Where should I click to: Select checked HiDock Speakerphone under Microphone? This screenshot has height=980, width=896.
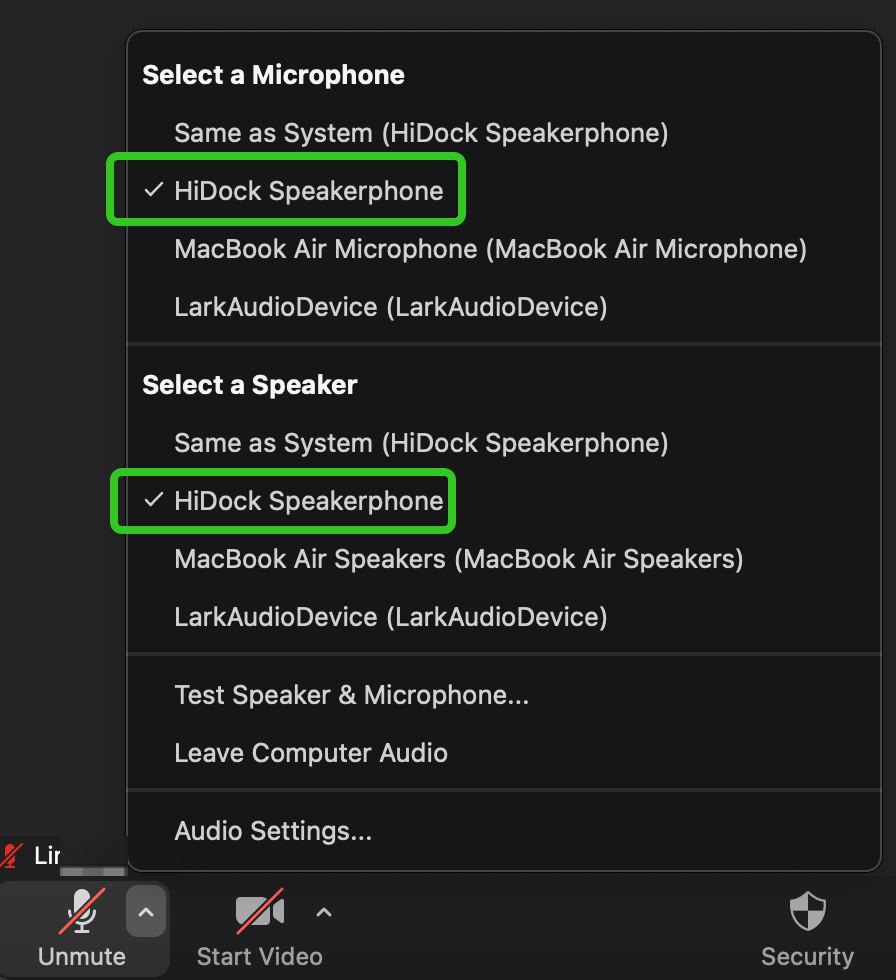308,191
